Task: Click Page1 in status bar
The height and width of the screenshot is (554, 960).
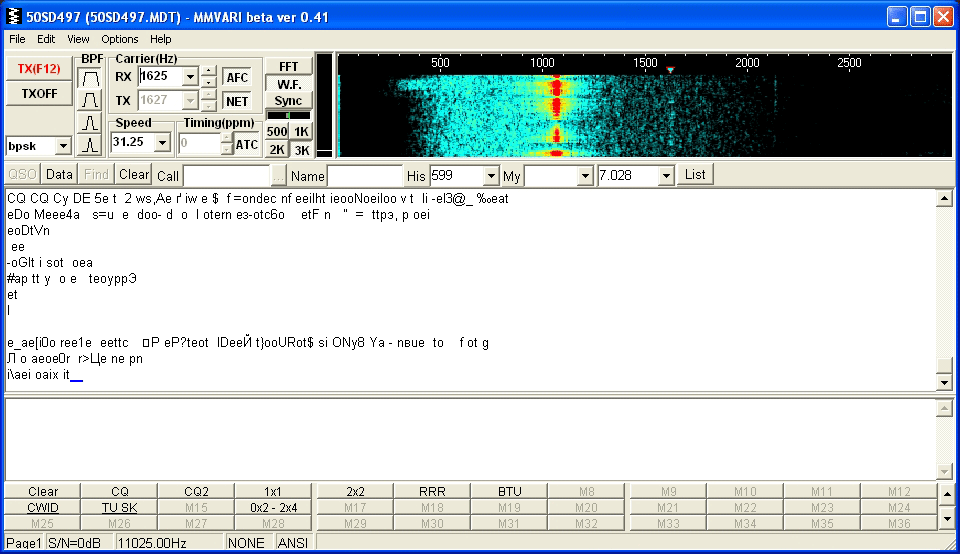Action: 24,543
